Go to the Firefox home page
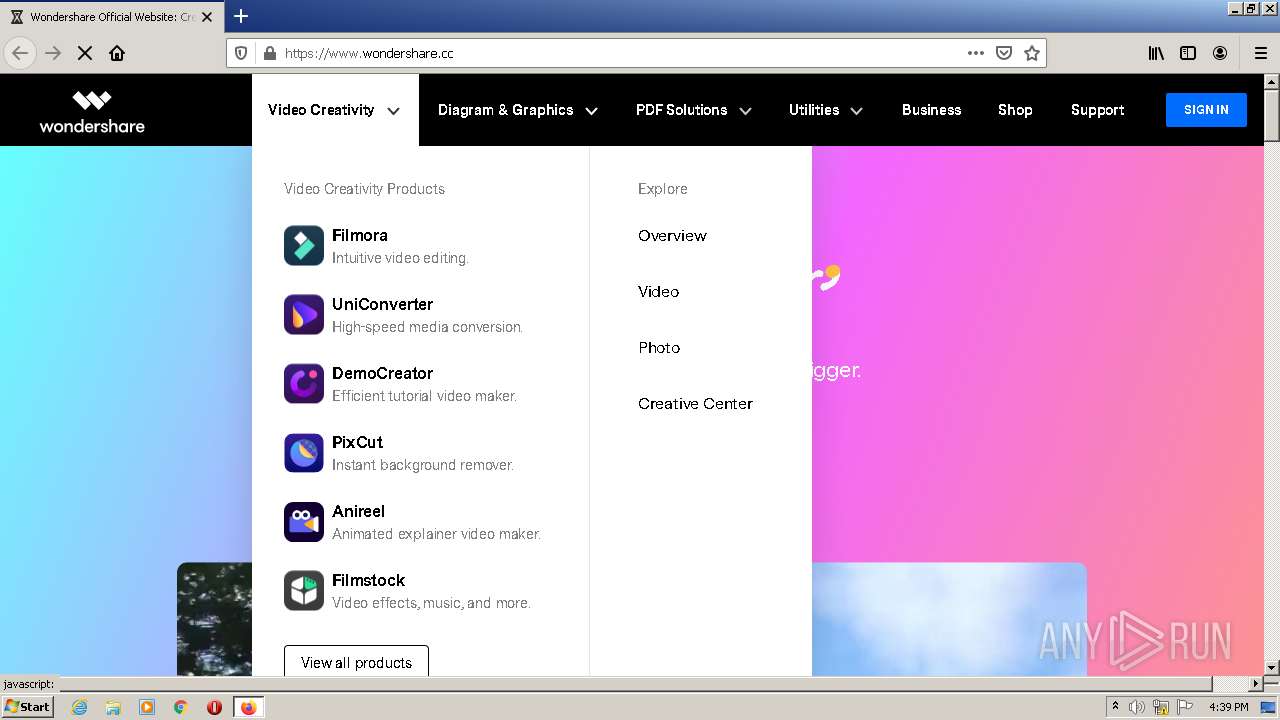 point(117,53)
